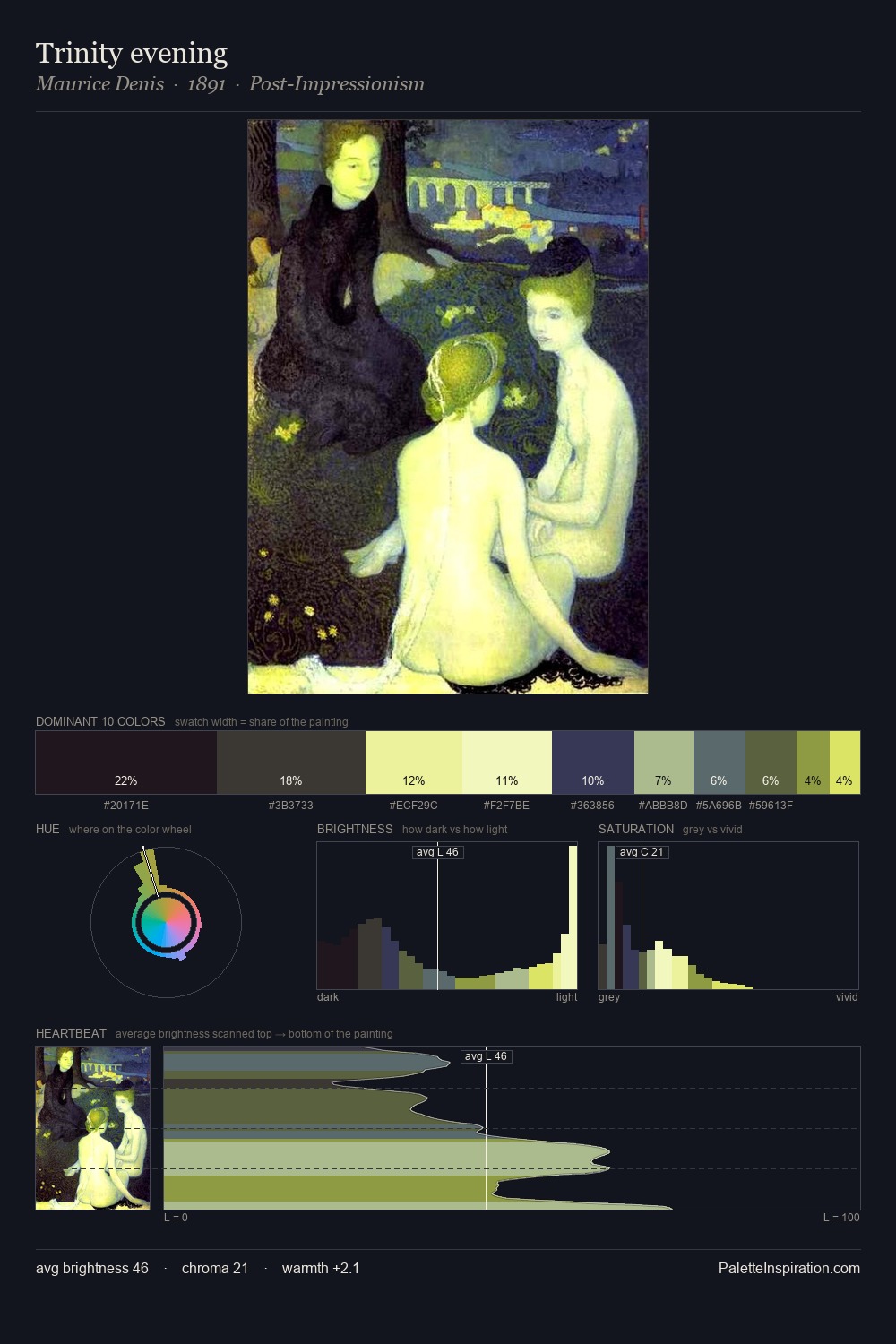Click hex label #59613F

[x=771, y=806]
